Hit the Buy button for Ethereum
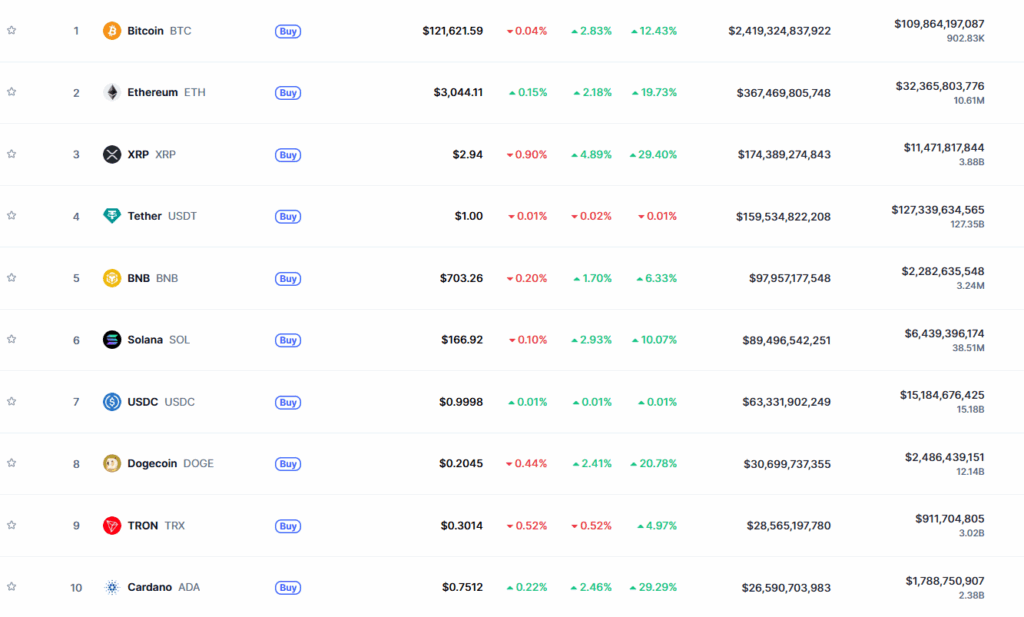This screenshot has height=617, width=1024. 288,93
